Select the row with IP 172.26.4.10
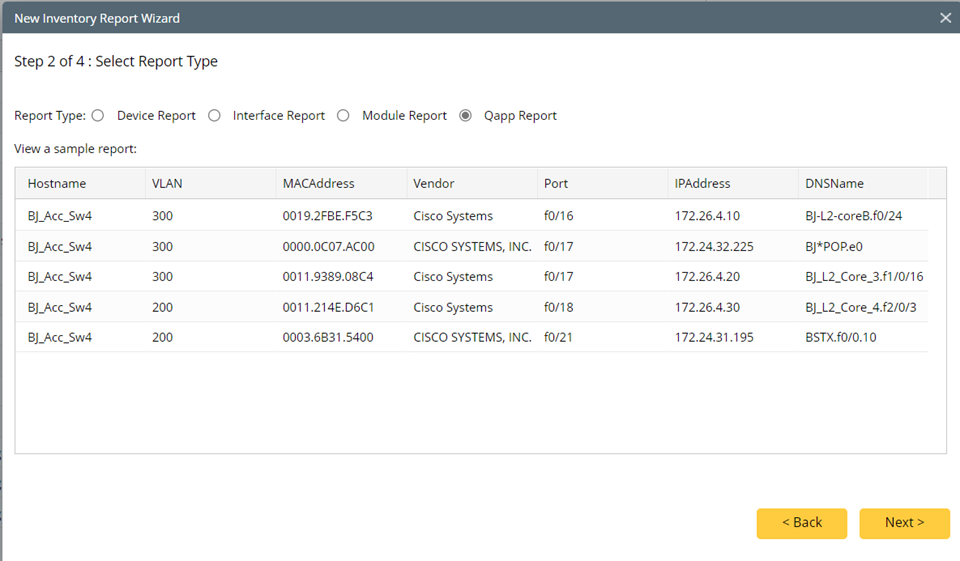This screenshot has width=960, height=561. pos(707,216)
